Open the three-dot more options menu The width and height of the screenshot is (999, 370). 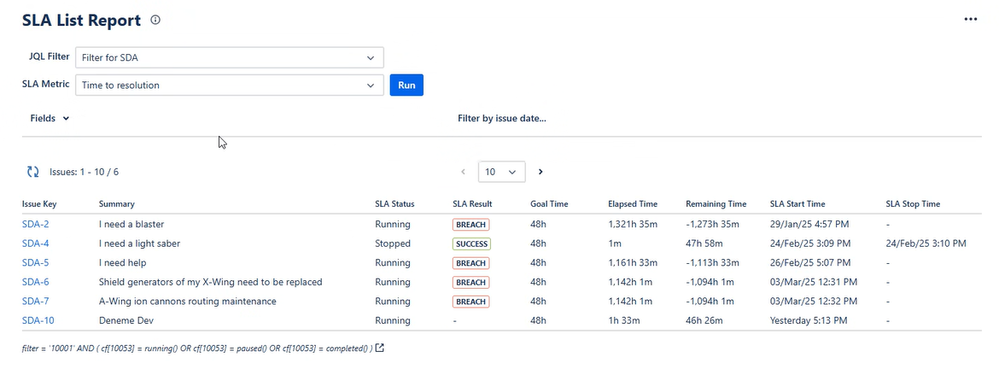(970, 20)
